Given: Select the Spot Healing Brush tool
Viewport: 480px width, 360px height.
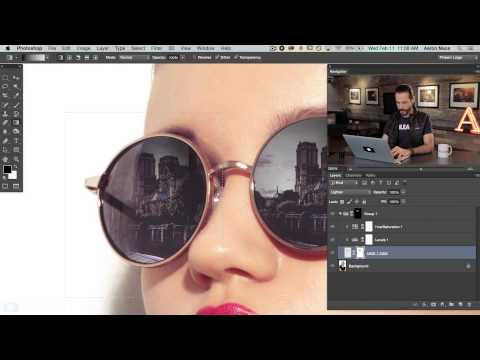Looking at the screenshot, I should click(x=5, y=105).
